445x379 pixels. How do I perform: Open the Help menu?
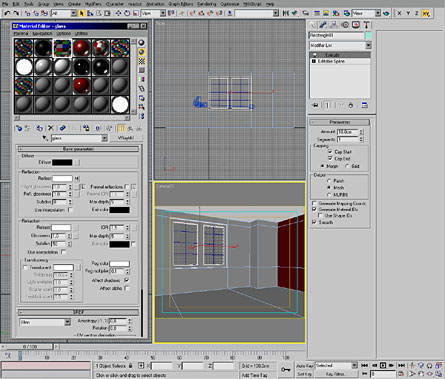270,4
